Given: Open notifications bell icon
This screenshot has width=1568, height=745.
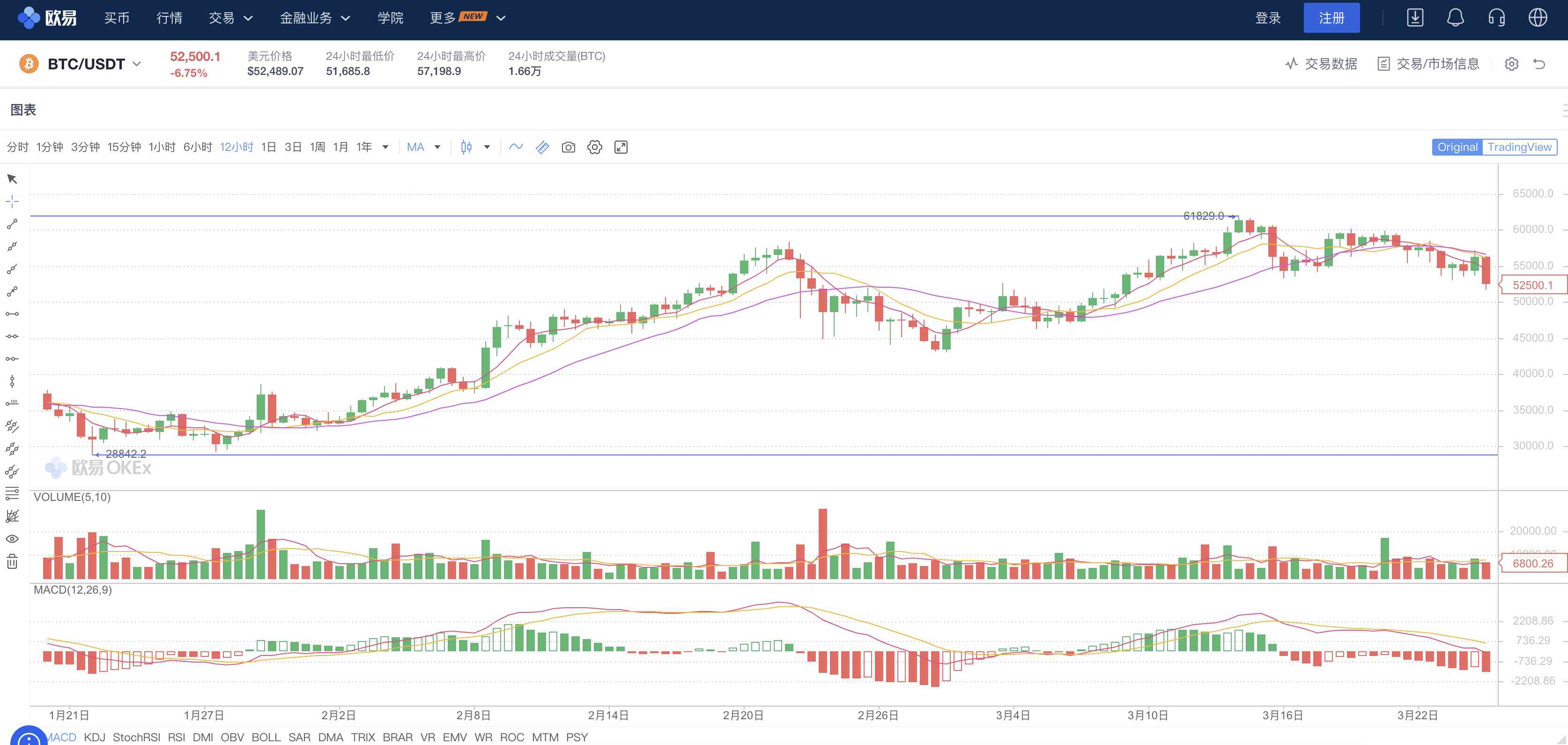Looking at the screenshot, I should point(1457,18).
